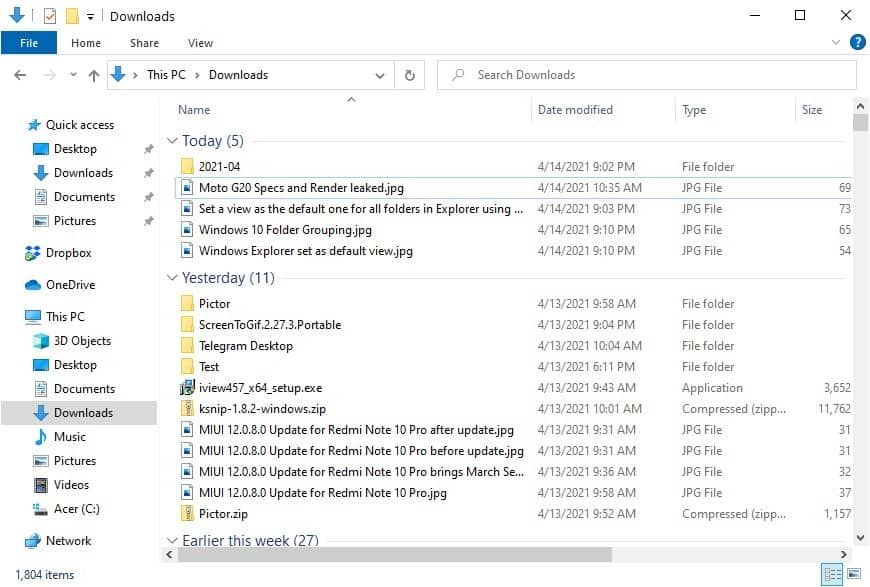Expand the ribbon with the chevron
This screenshot has height=587, width=870.
pyautogui.click(x=836, y=42)
